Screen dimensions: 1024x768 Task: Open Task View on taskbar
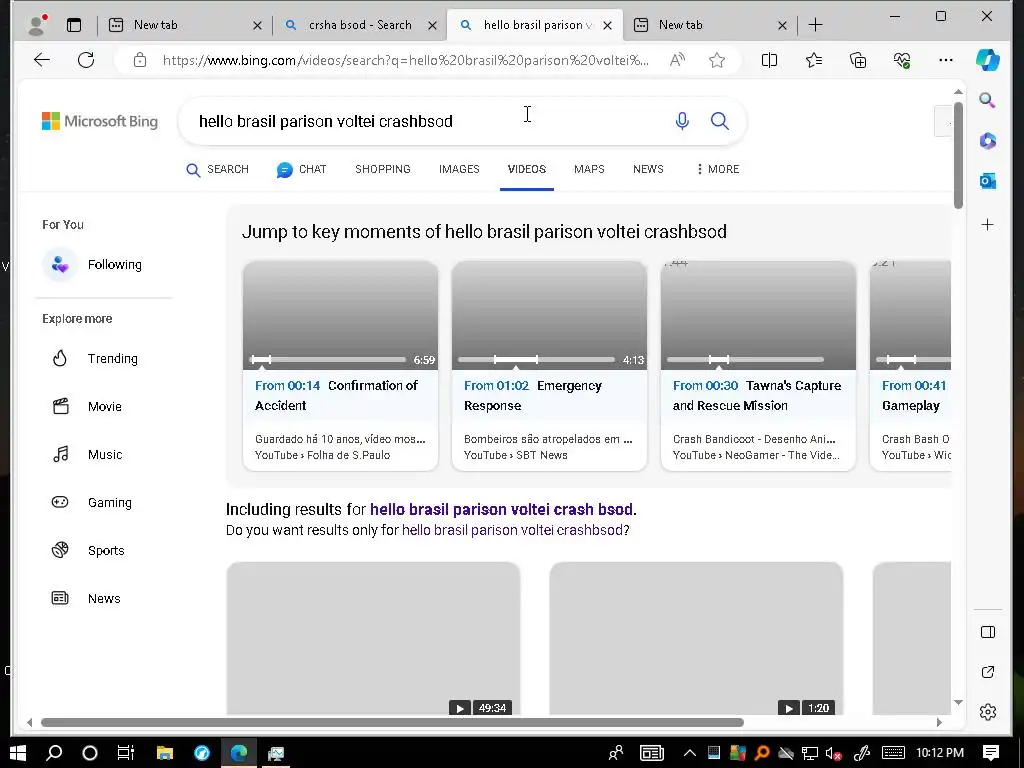pyautogui.click(x=125, y=753)
